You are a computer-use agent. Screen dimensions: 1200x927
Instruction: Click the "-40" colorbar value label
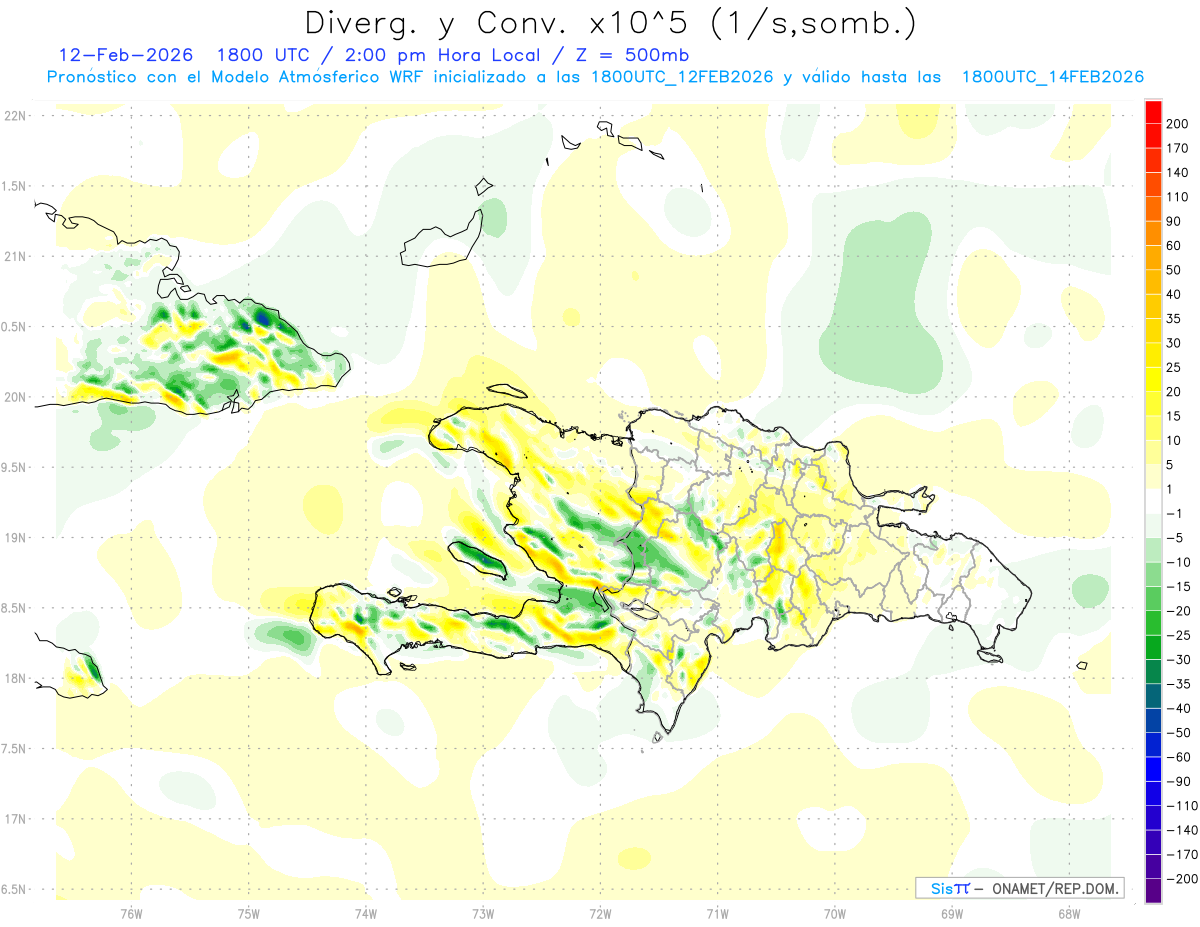coord(1178,708)
